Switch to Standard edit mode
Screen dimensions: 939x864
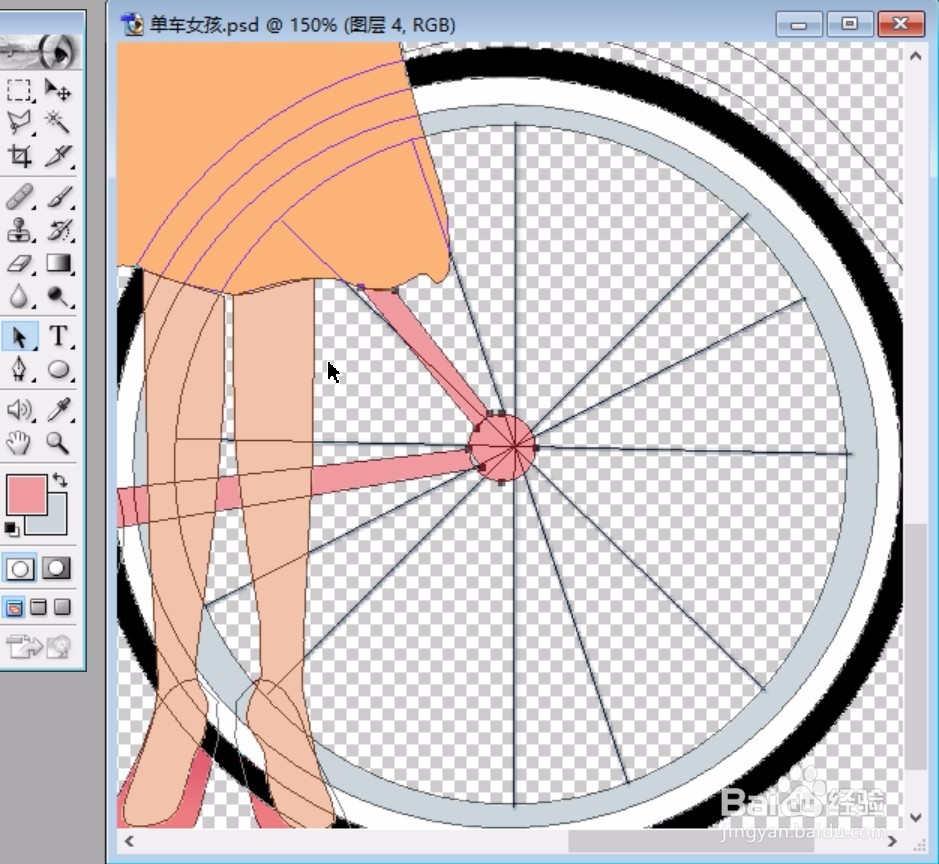click(20, 569)
